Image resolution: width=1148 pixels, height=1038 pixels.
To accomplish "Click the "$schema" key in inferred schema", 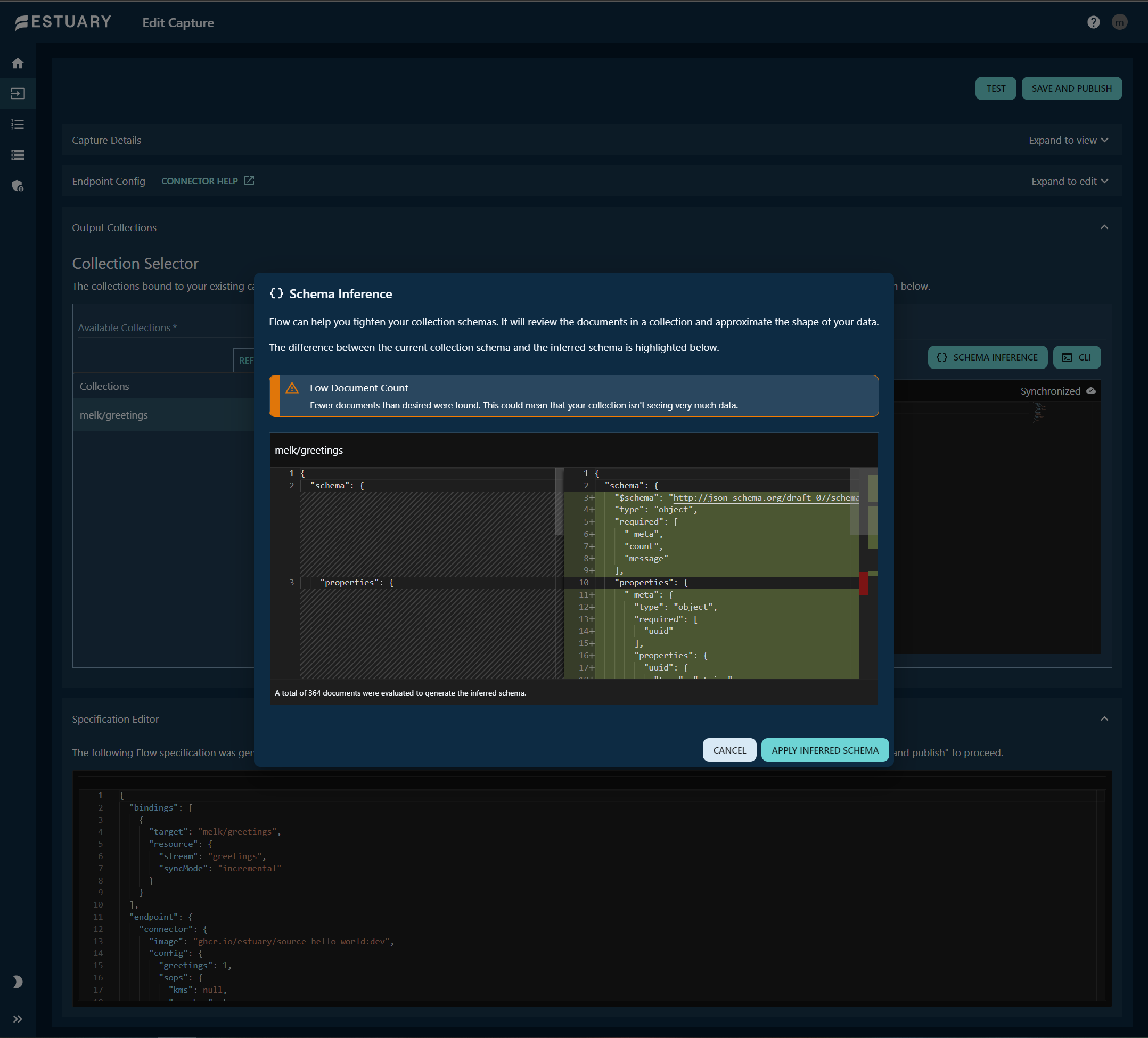I will click(x=638, y=497).
